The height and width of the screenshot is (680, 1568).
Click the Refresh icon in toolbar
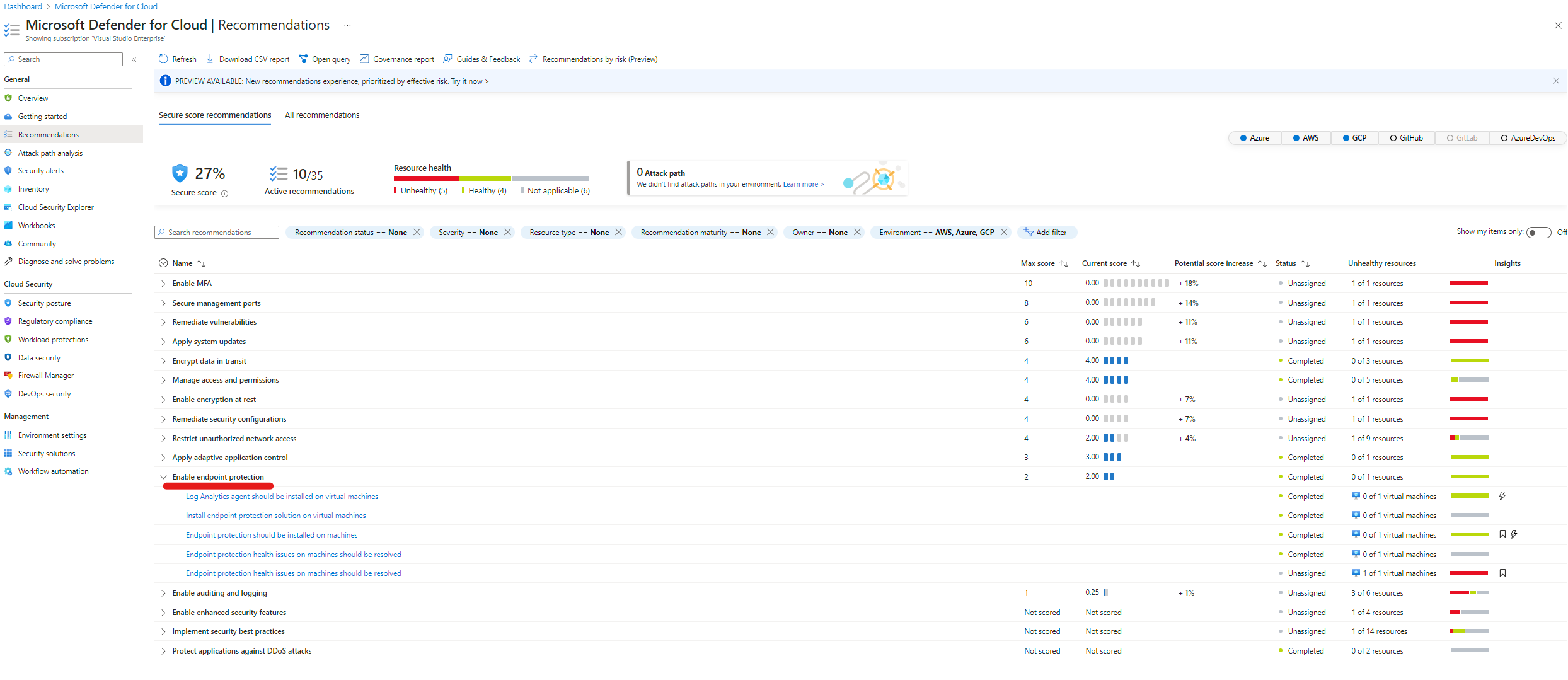coord(163,59)
